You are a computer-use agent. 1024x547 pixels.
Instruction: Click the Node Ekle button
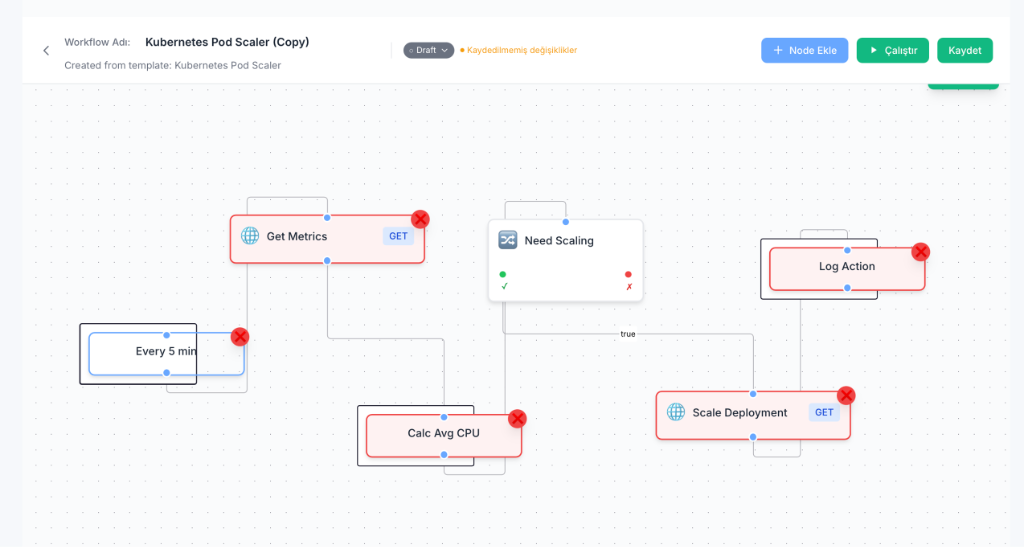(x=804, y=50)
